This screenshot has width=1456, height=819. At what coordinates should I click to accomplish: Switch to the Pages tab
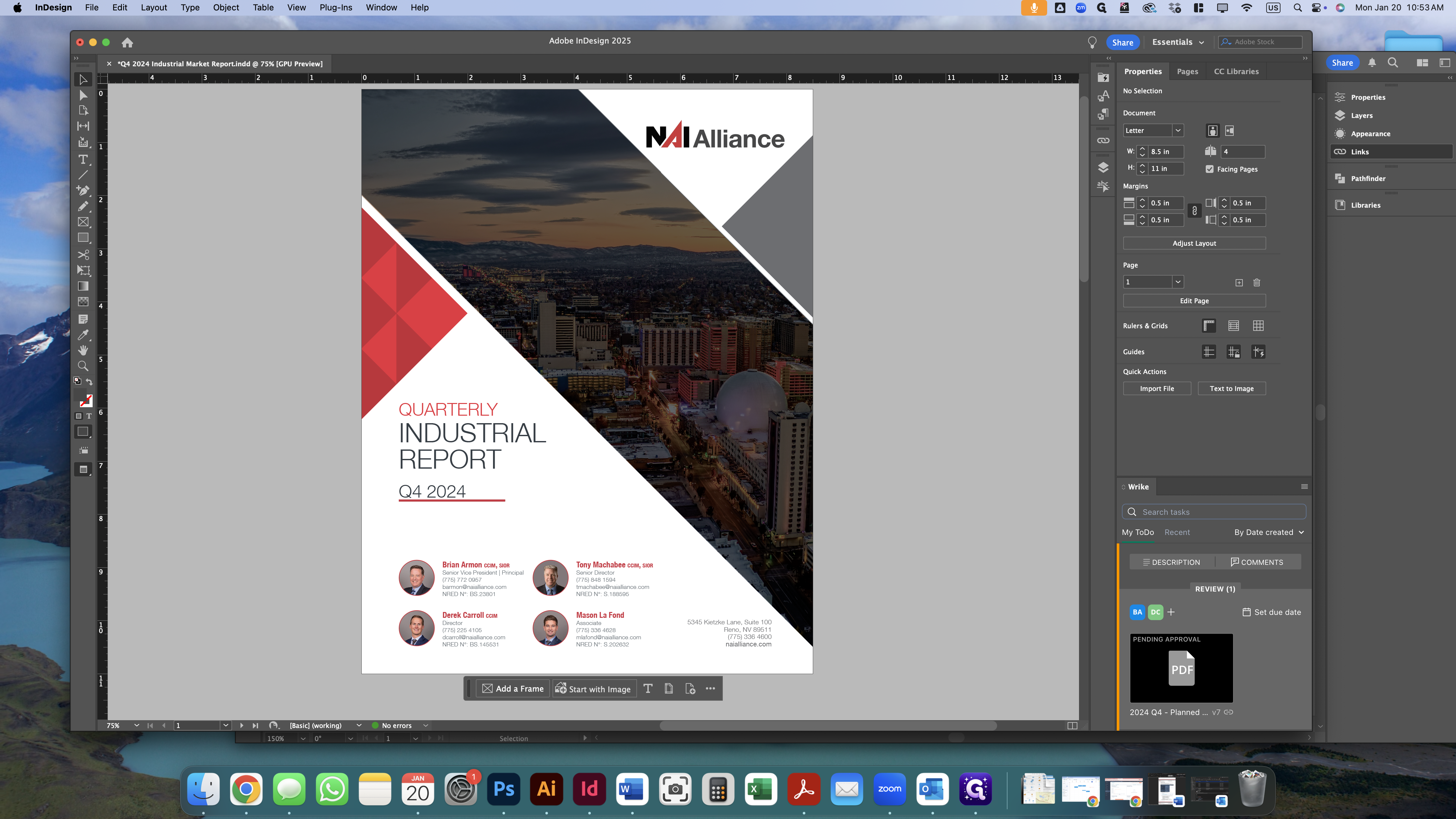coord(1187,71)
